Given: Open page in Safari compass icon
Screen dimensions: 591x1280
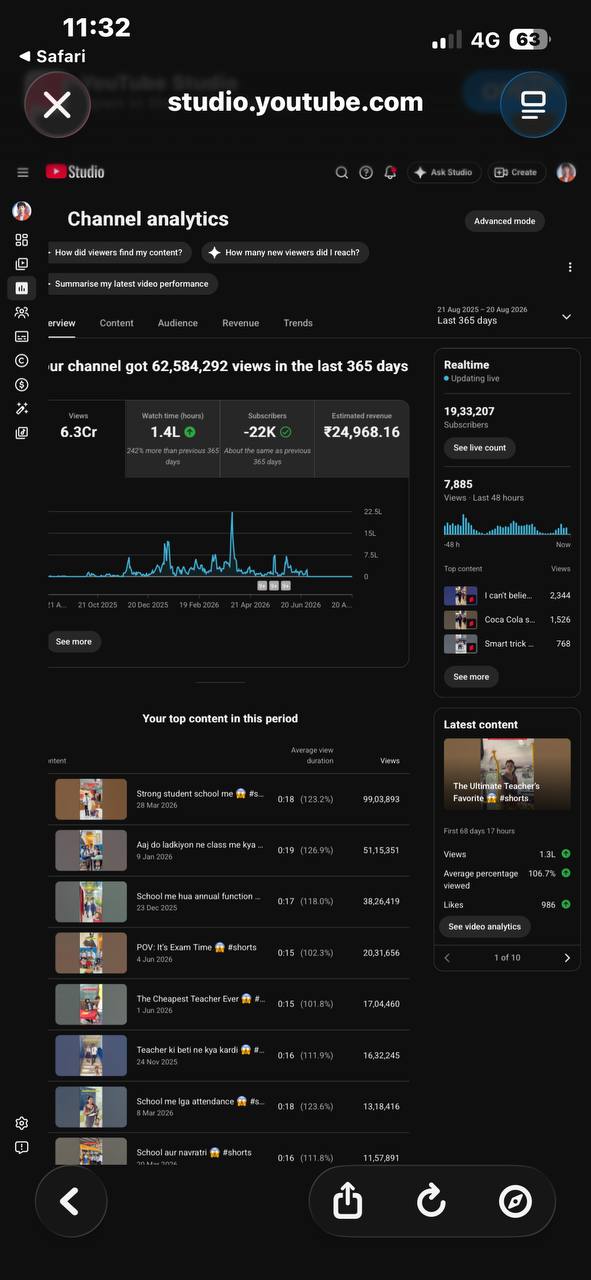Looking at the screenshot, I should point(515,1201).
